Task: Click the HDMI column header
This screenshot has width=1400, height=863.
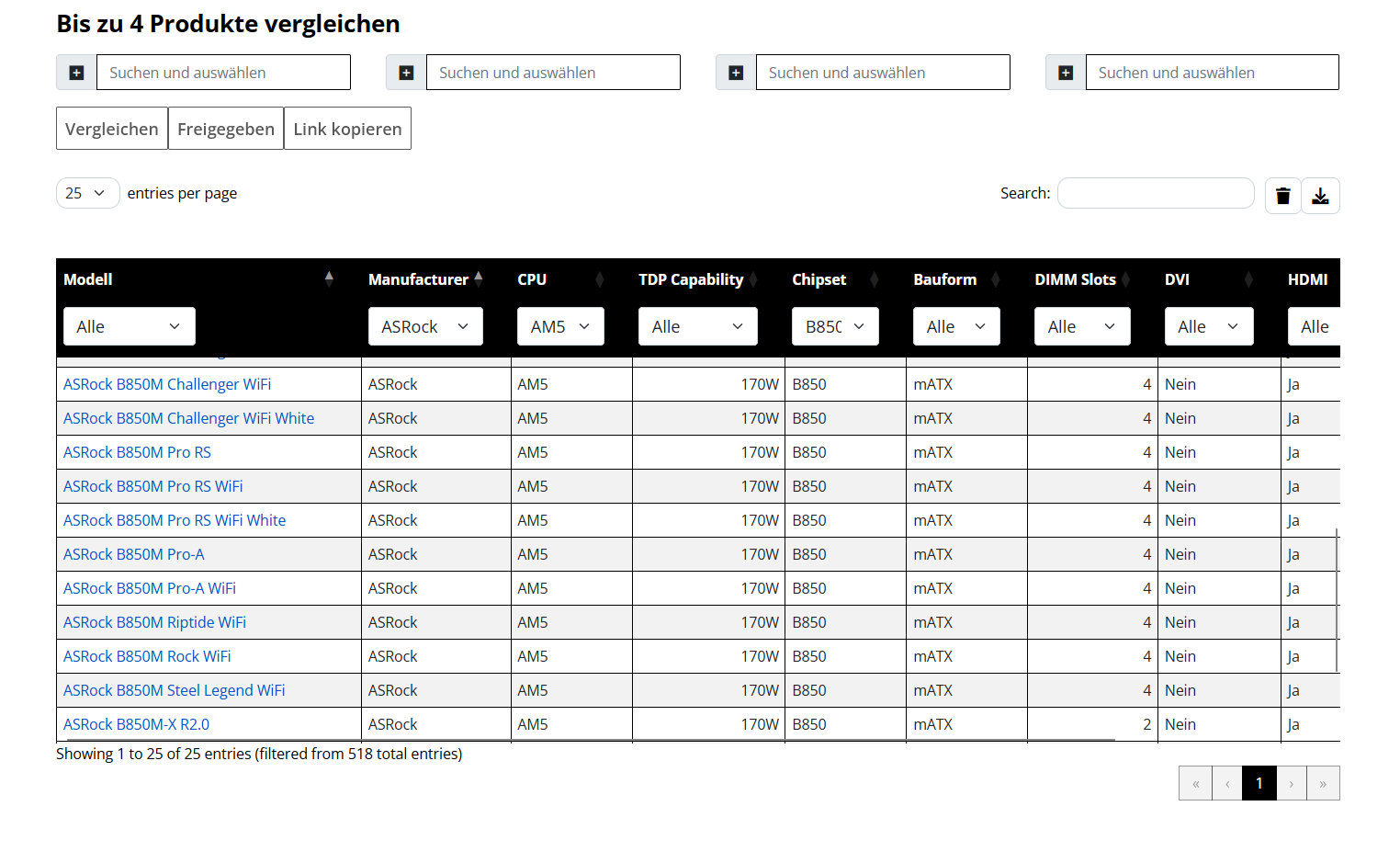Action: (1308, 279)
